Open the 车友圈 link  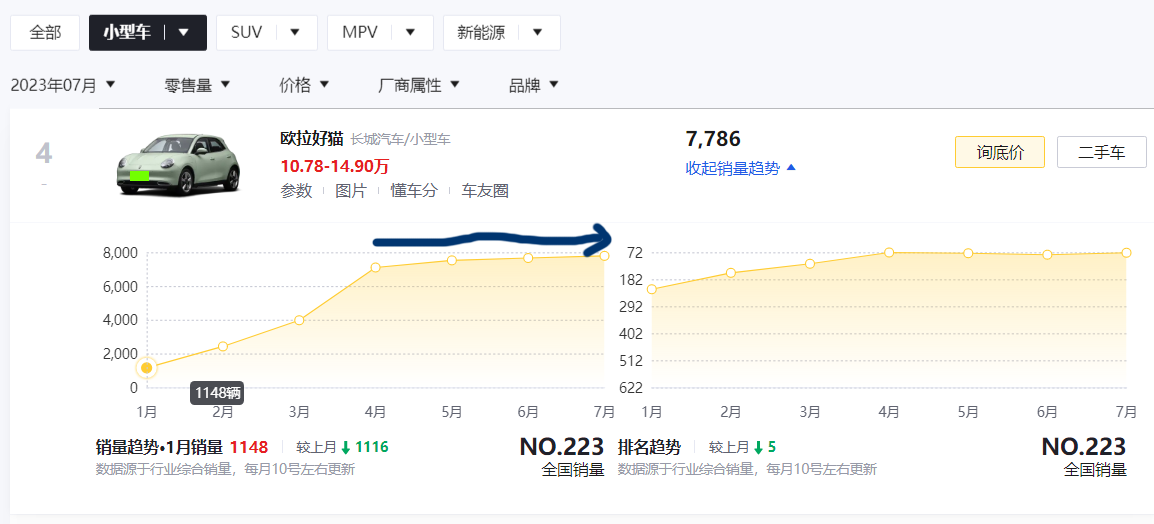485,191
